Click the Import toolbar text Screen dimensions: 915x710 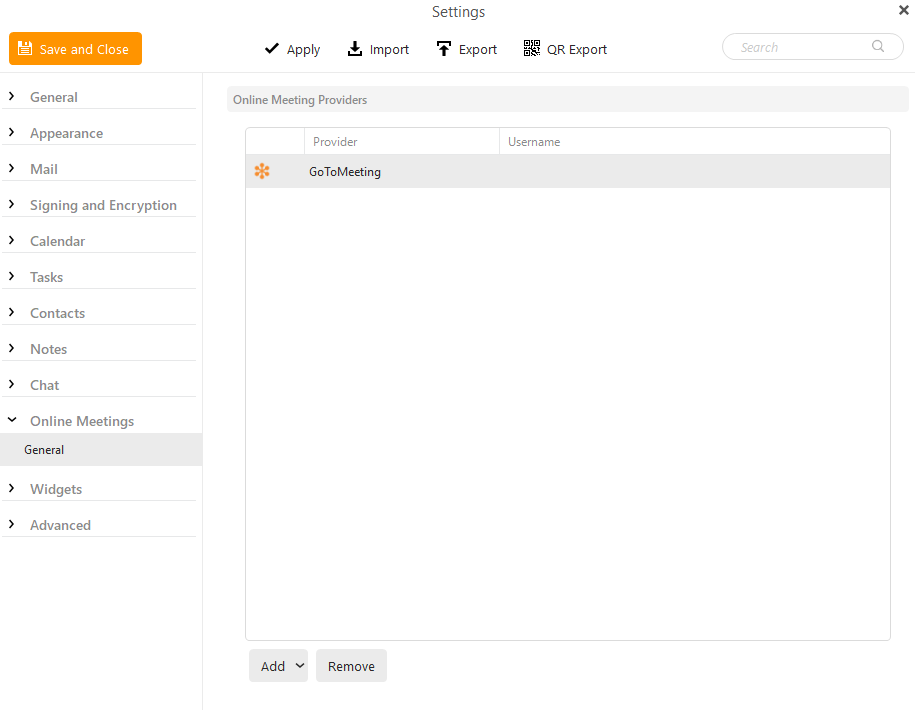click(x=389, y=50)
